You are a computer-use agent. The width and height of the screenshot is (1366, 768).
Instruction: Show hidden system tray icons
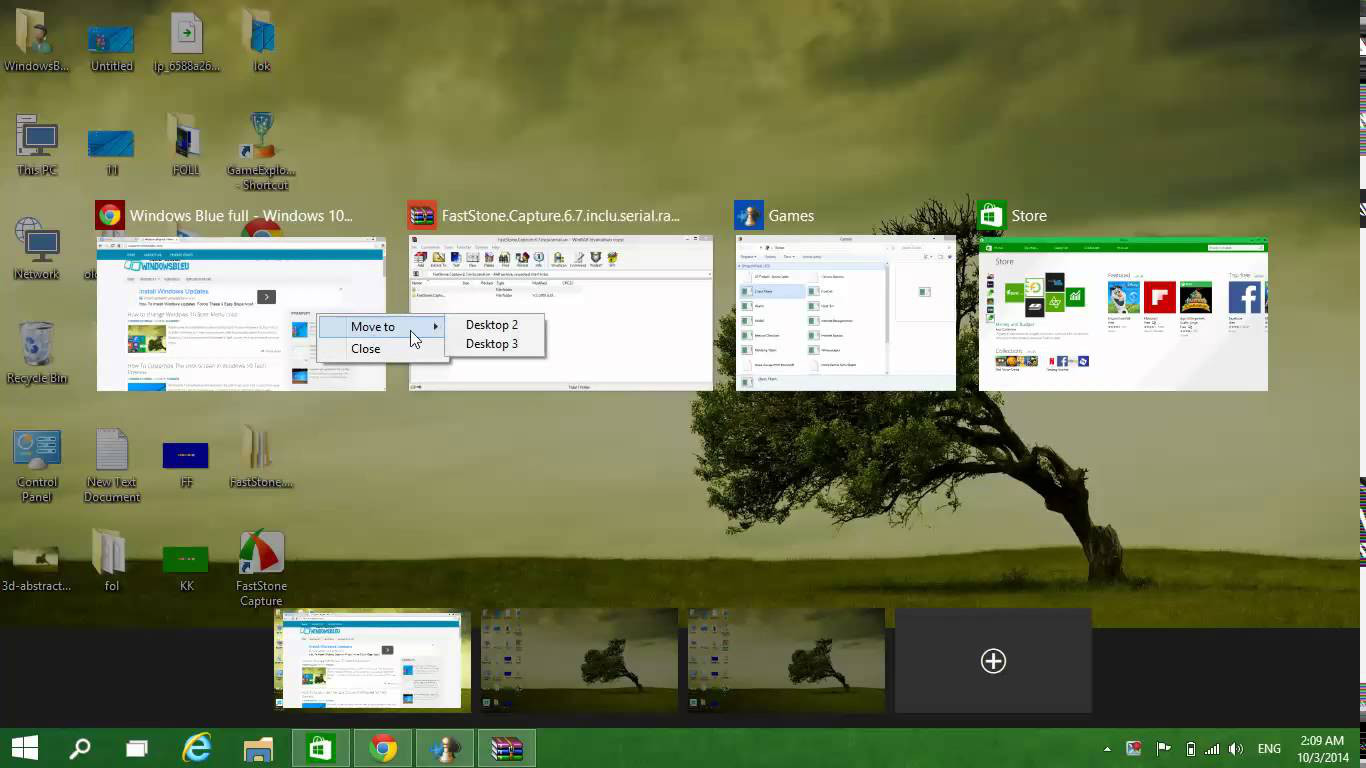click(x=1107, y=749)
